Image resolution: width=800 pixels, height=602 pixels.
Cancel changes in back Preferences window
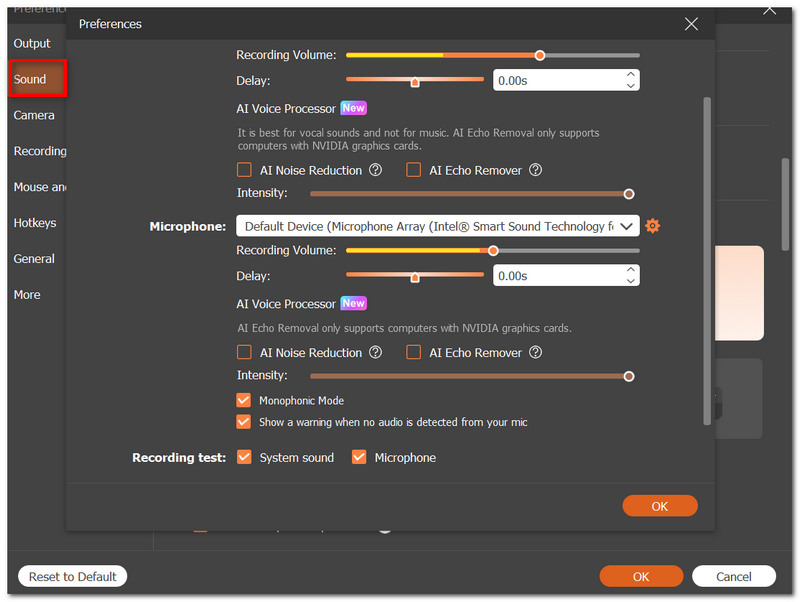tap(734, 576)
